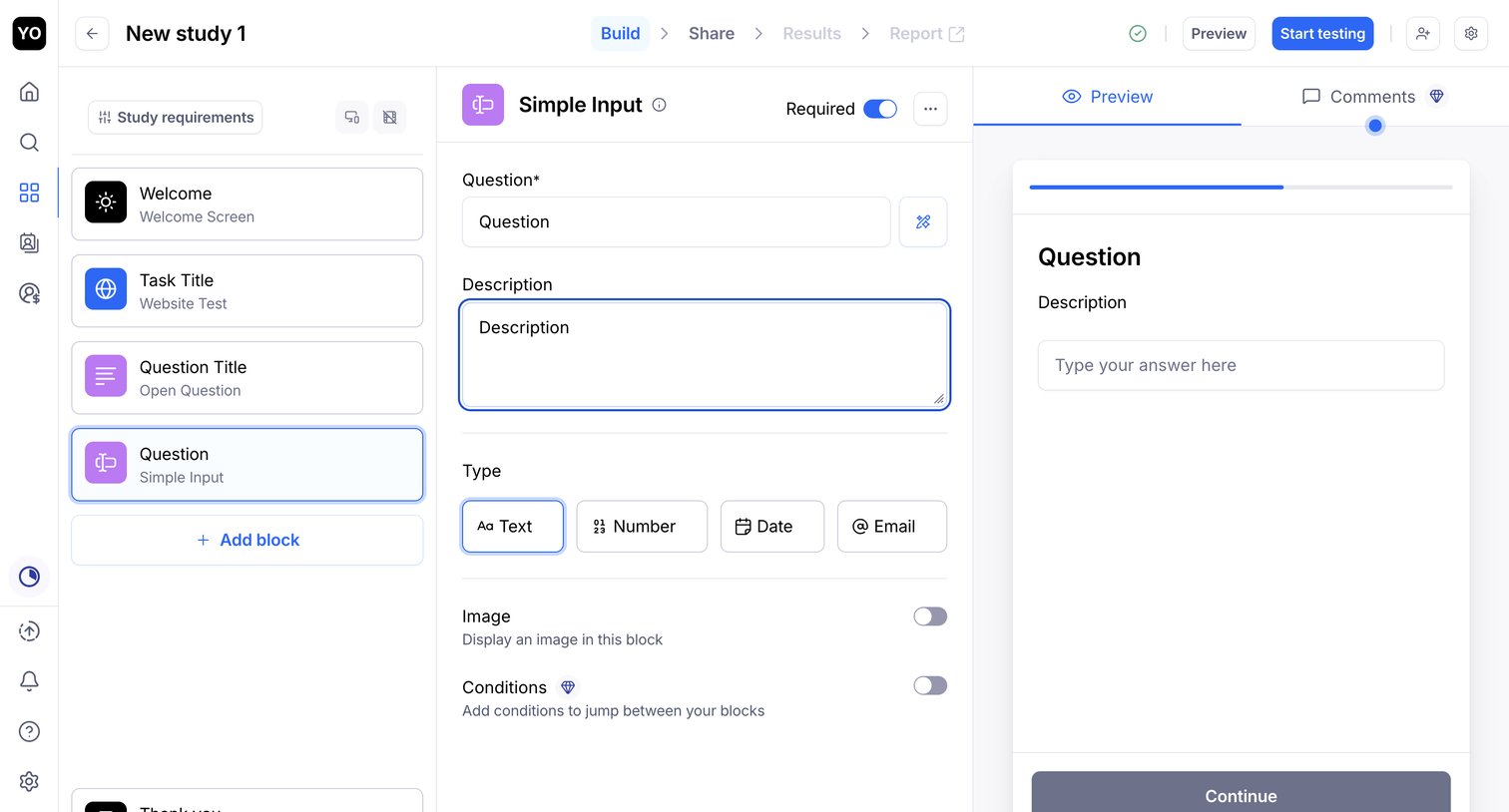The width and height of the screenshot is (1509, 812).
Task: Select Date input type
Action: coord(772,527)
